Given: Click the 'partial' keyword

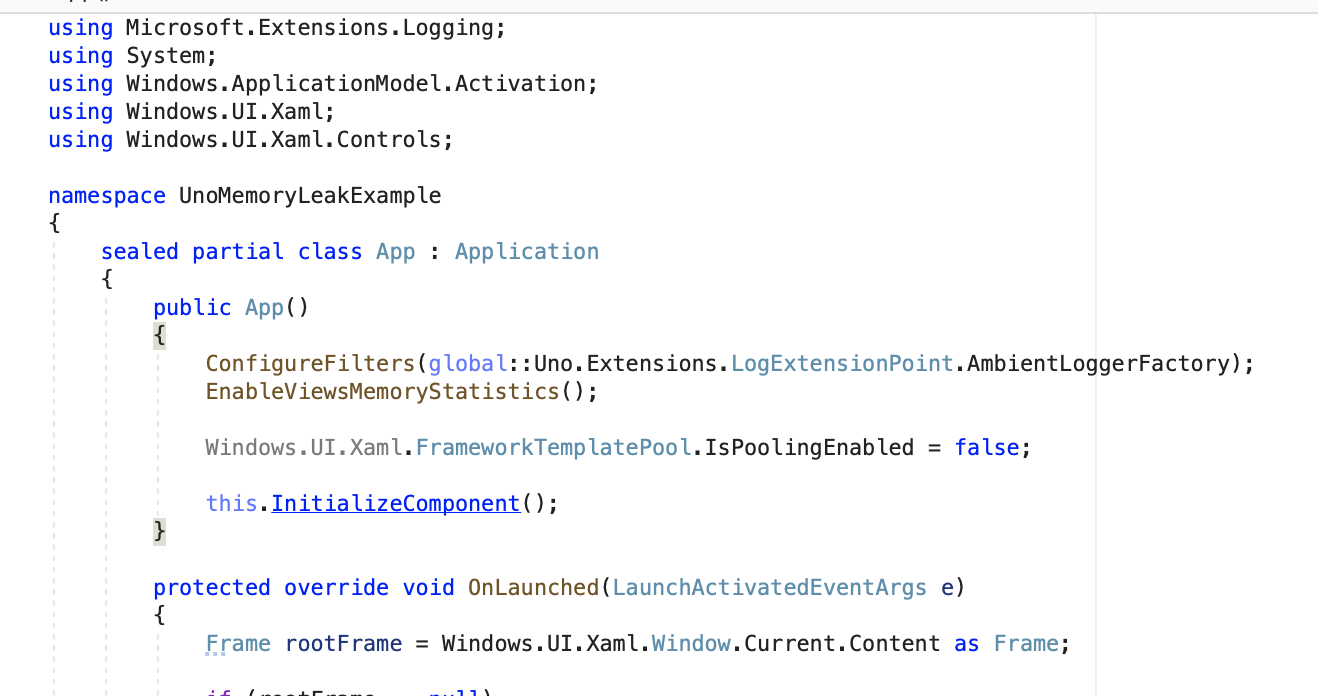Looking at the screenshot, I should pos(238,251).
